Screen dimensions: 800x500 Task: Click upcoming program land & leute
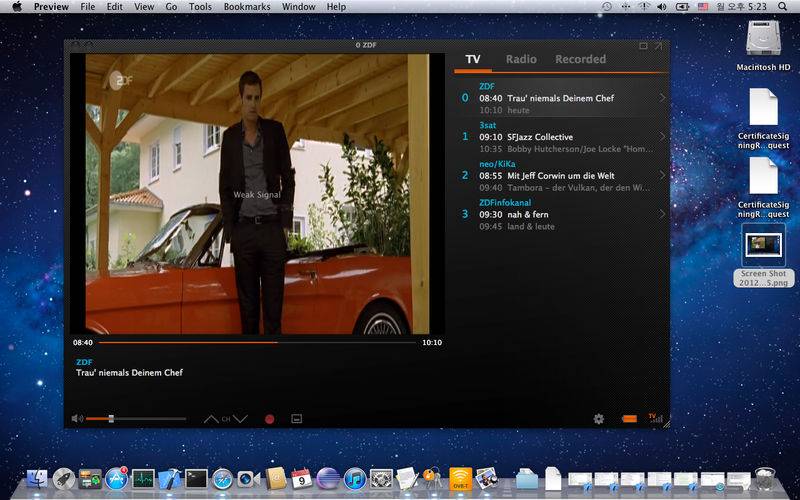point(531,227)
